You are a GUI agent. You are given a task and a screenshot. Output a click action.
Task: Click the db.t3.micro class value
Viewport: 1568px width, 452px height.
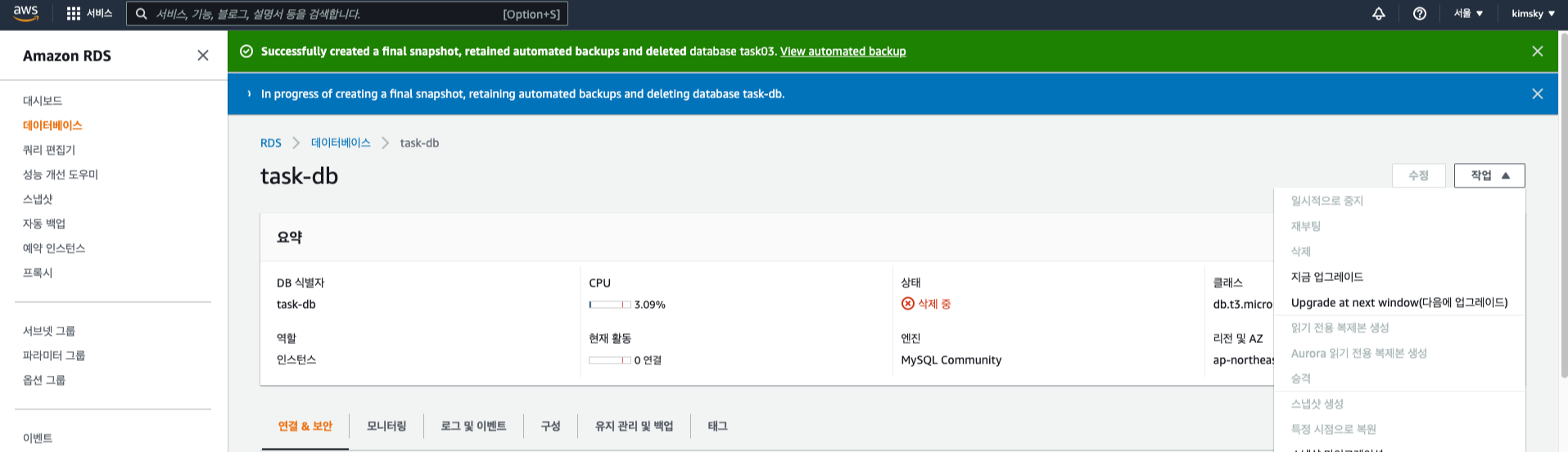pos(1243,304)
